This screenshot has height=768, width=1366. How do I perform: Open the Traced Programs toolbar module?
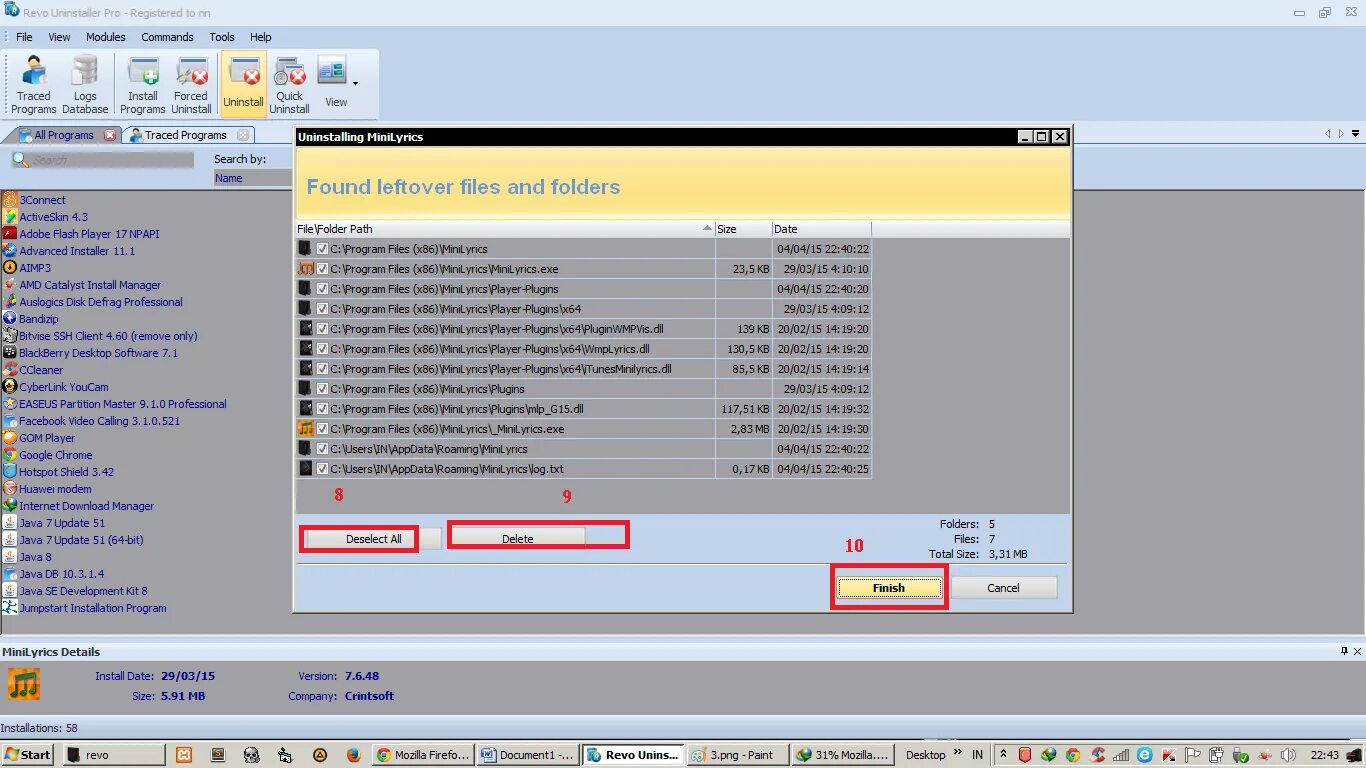pos(33,85)
